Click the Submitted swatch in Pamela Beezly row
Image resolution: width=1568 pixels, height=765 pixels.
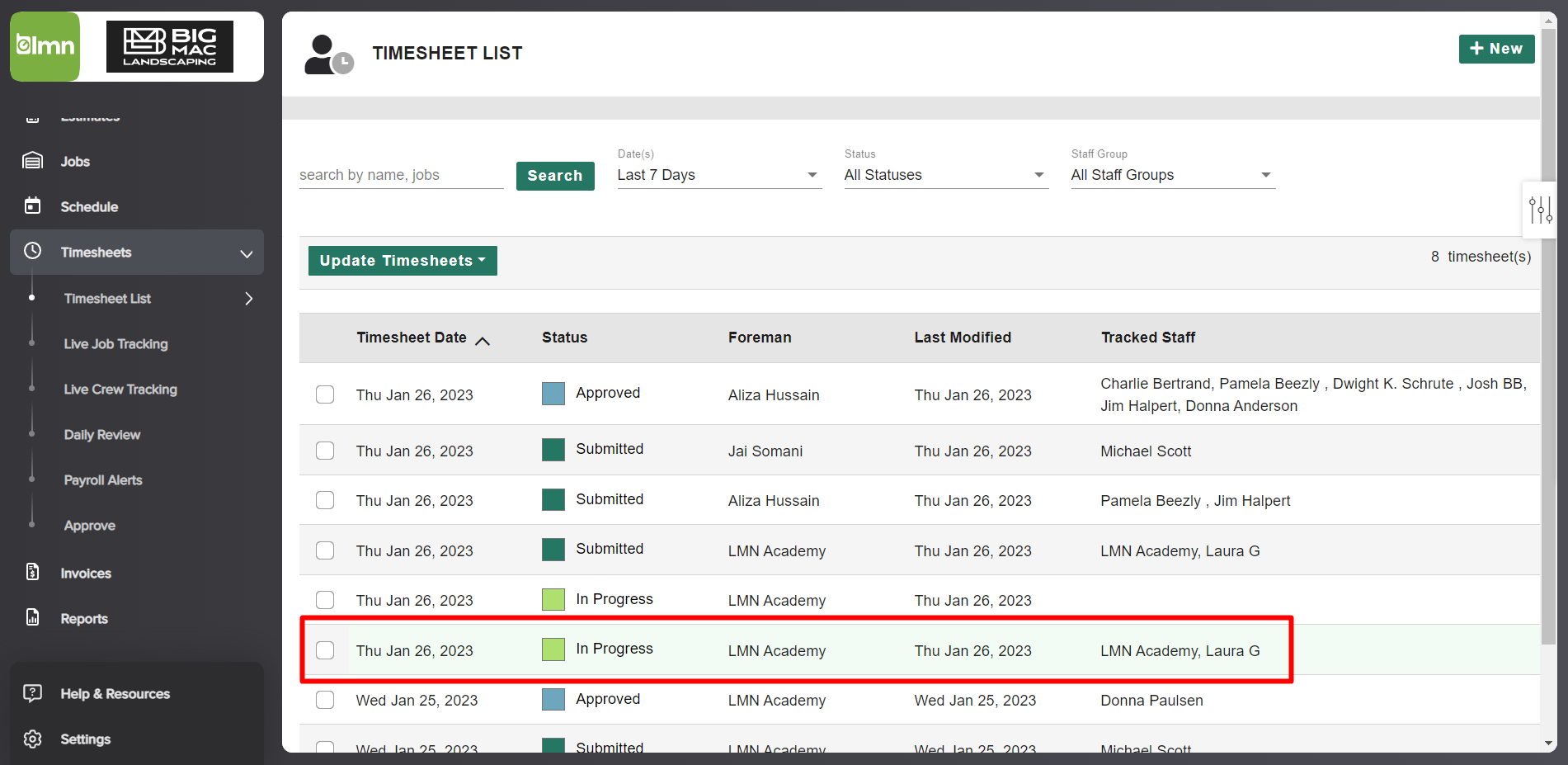553,499
